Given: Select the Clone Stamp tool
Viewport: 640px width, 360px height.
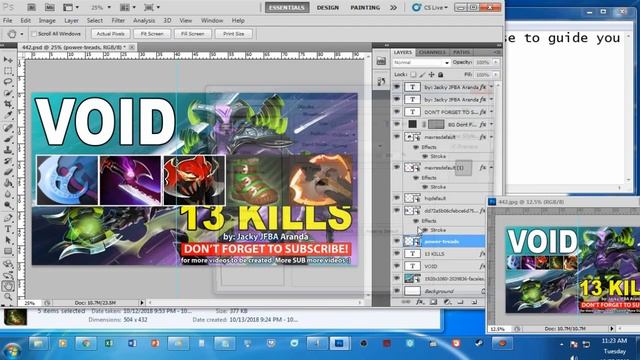Looking at the screenshot, I should (x=8, y=150).
